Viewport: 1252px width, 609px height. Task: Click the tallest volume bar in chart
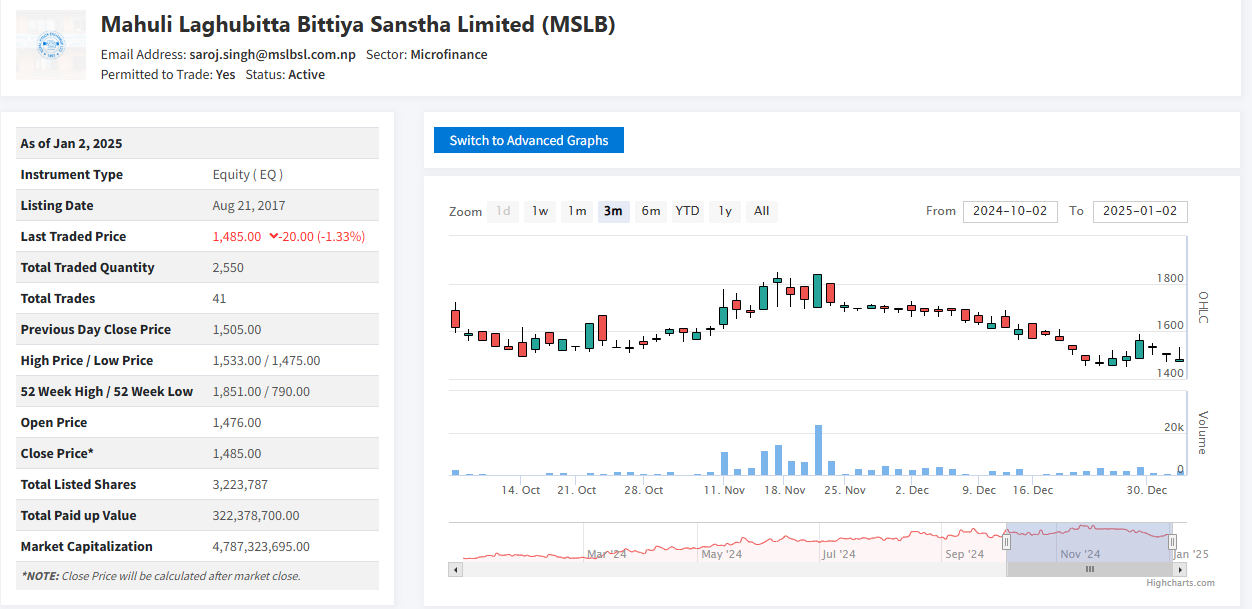coord(818,450)
